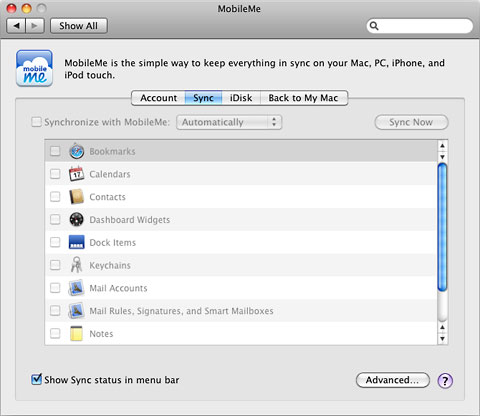Image resolution: width=480 pixels, height=416 pixels.
Task: Select the Bookmarks row text
Action: coord(112,151)
